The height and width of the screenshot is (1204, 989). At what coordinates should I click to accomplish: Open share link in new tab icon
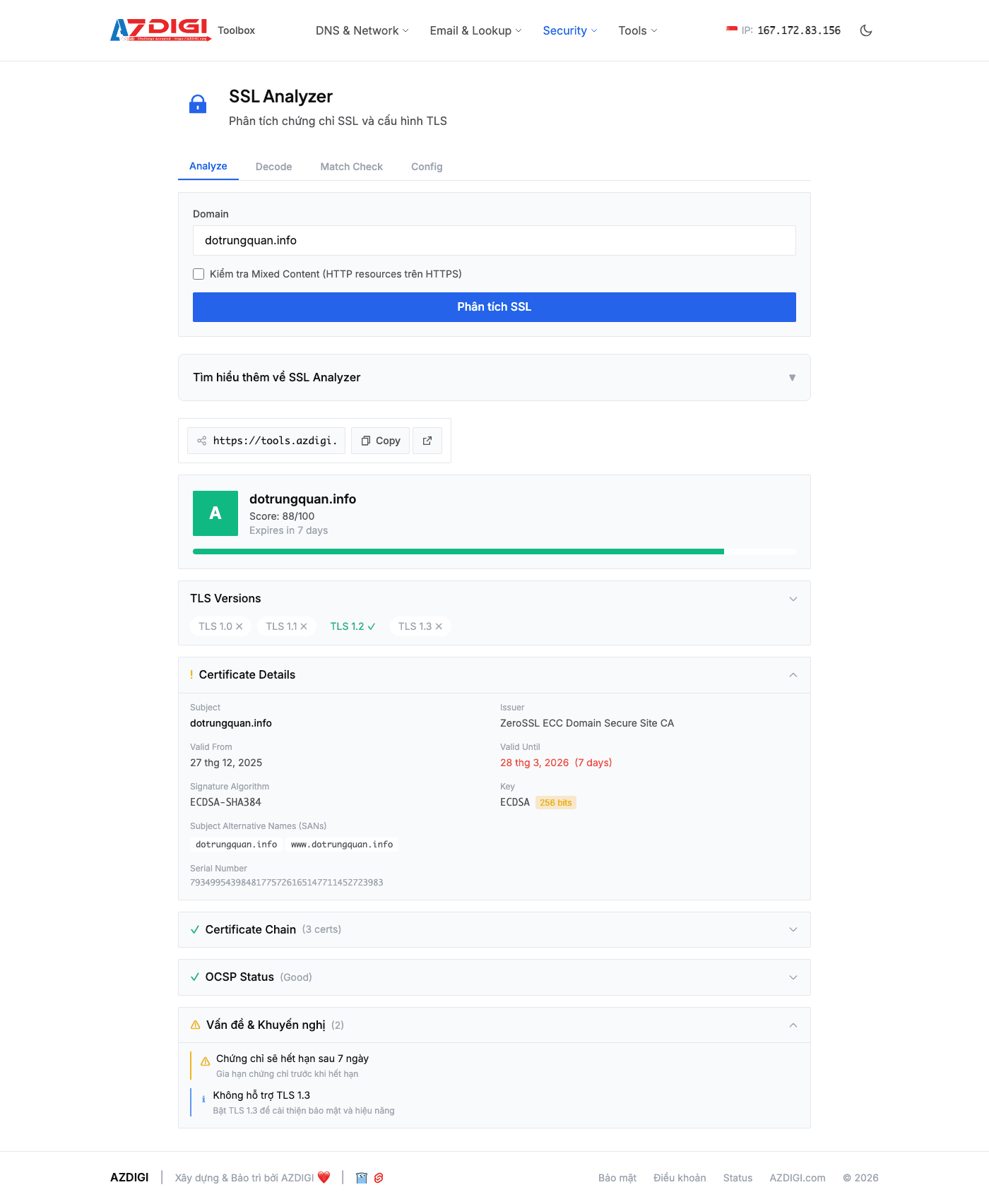tap(427, 441)
